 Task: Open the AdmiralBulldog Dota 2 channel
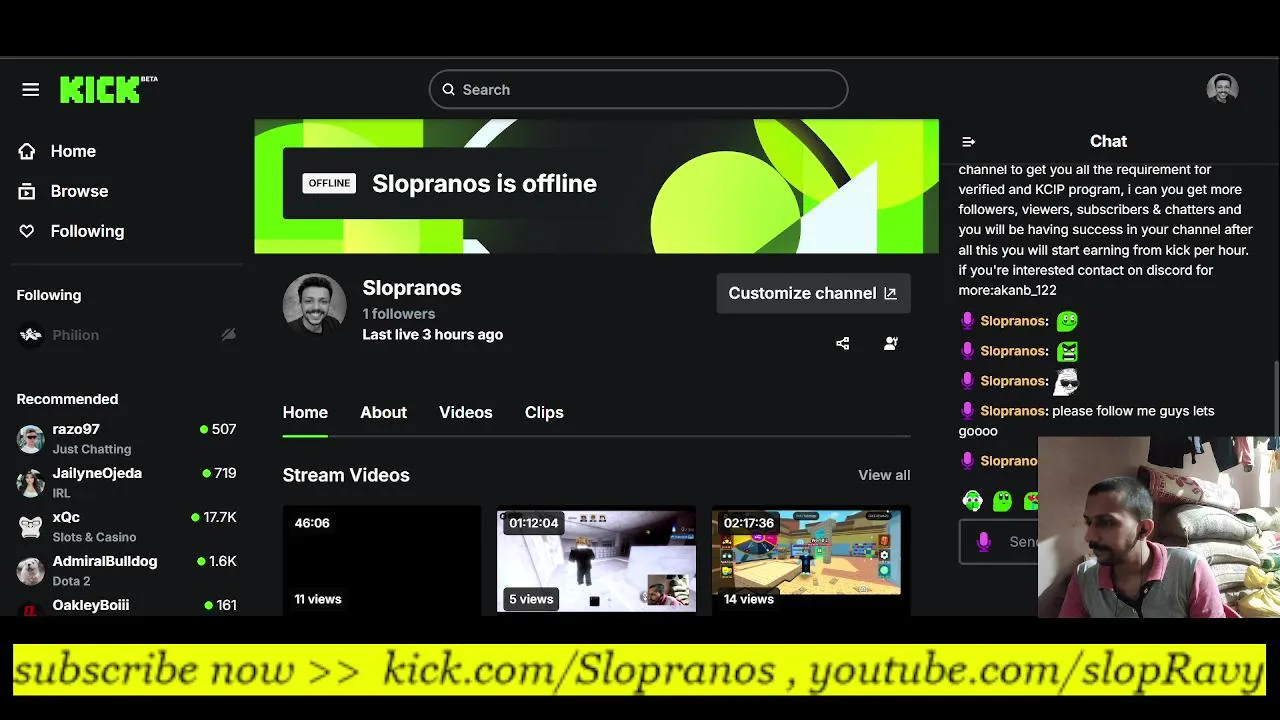(x=127, y=571)
